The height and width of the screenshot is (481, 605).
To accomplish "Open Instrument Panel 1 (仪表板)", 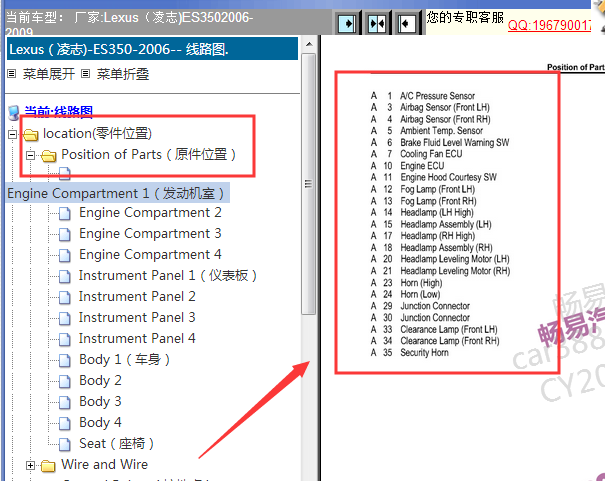I will pyautogui.click(x=168, y=275).
